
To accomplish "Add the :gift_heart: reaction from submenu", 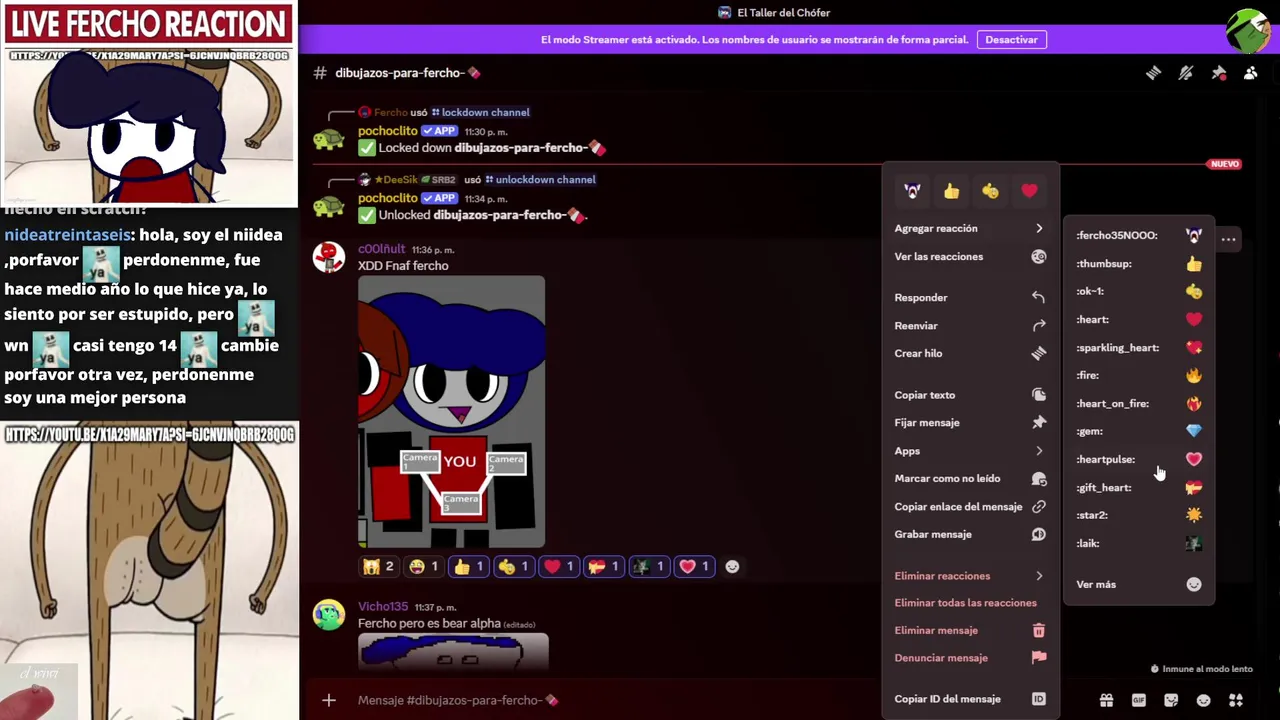I will tap(1139, 487).
